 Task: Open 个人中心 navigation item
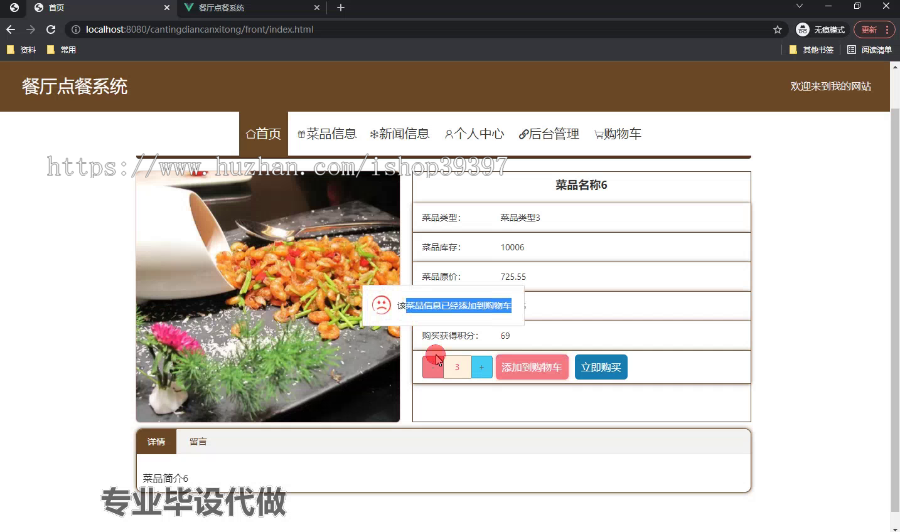[474, 134]
